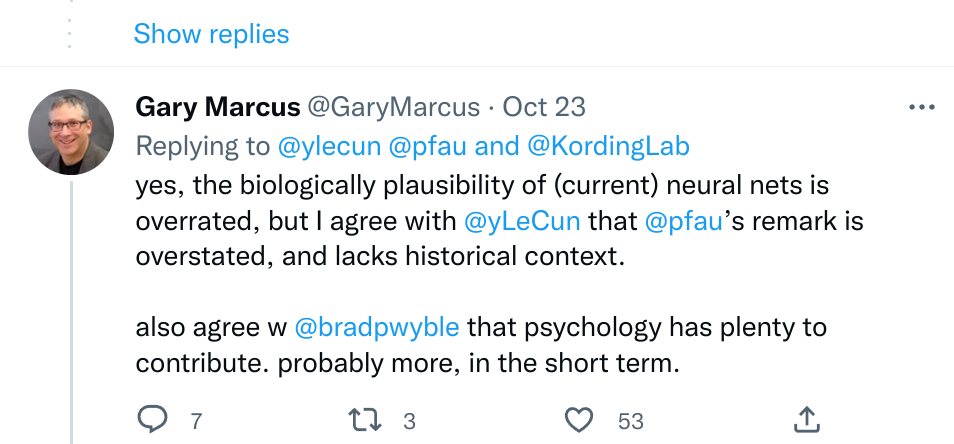
Task: Open the share tweet icon
Action: tap(808, 420)
